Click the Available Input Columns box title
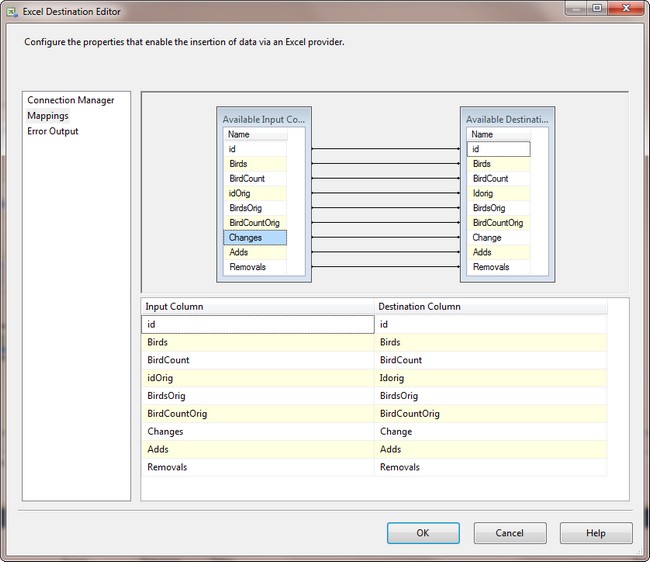This screenshot has height=562, width=650. pyautogui.click(x=264, y=119)
